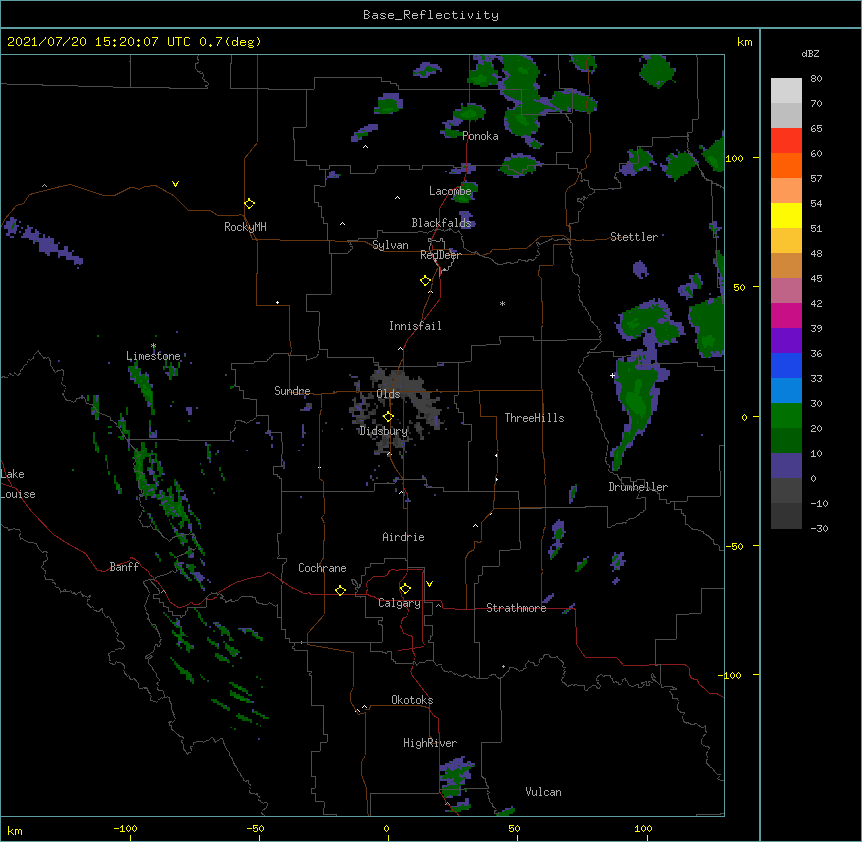Pick the yellow 51-54 dBZ legend swatch
Viewport: 862px width, 842px height.
pos(786,215)
